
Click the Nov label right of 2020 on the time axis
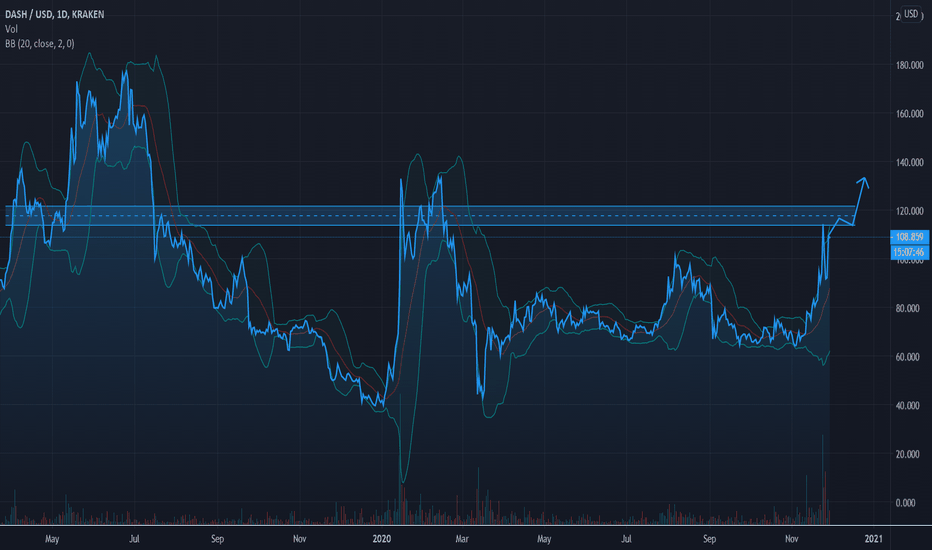[792, 539]
